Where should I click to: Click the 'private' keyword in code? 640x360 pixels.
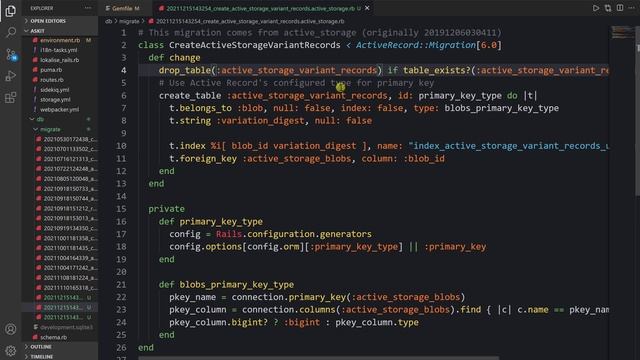[x=166, y=209]
